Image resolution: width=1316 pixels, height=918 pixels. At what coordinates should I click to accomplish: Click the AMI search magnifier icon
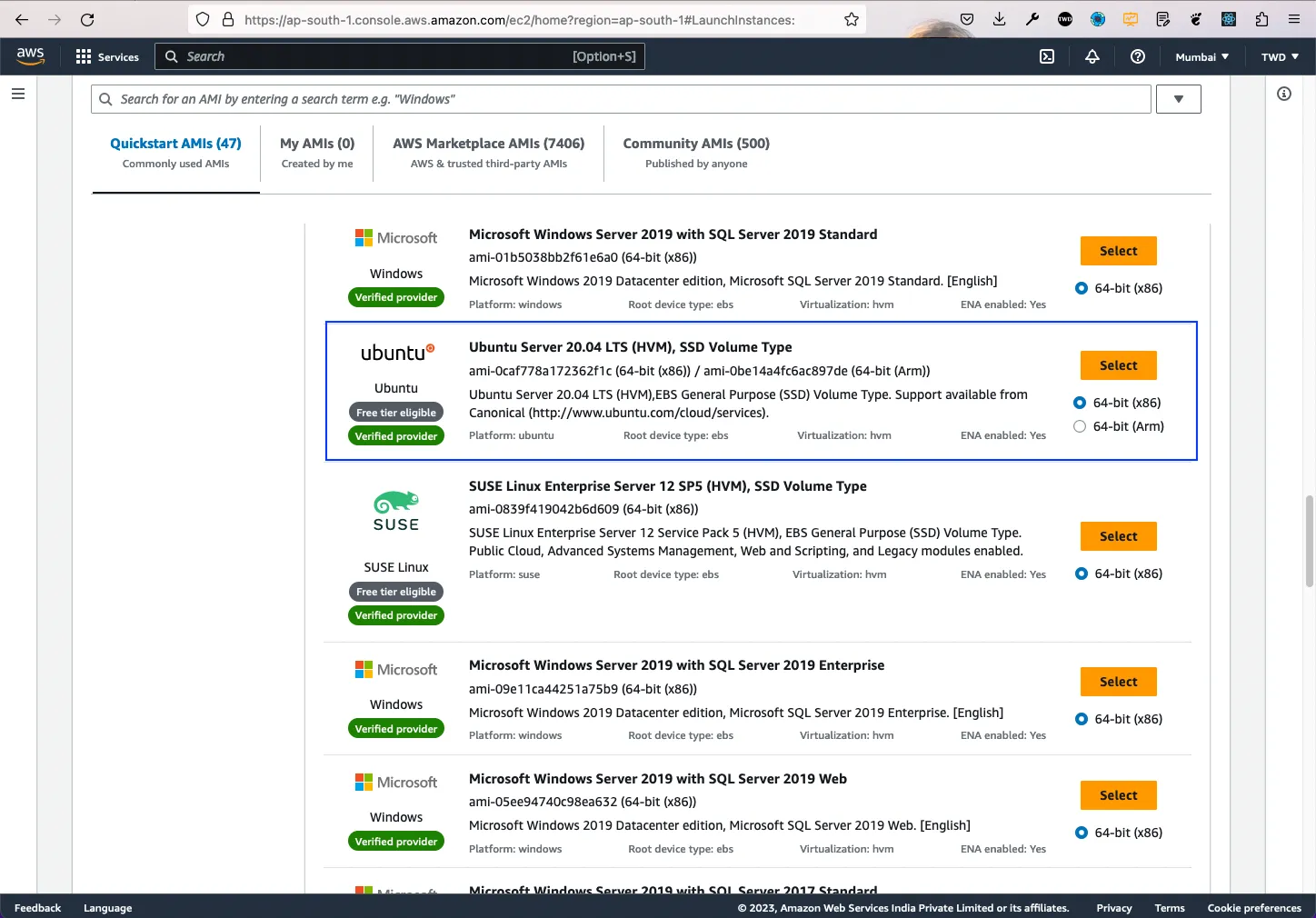[105, 99]
